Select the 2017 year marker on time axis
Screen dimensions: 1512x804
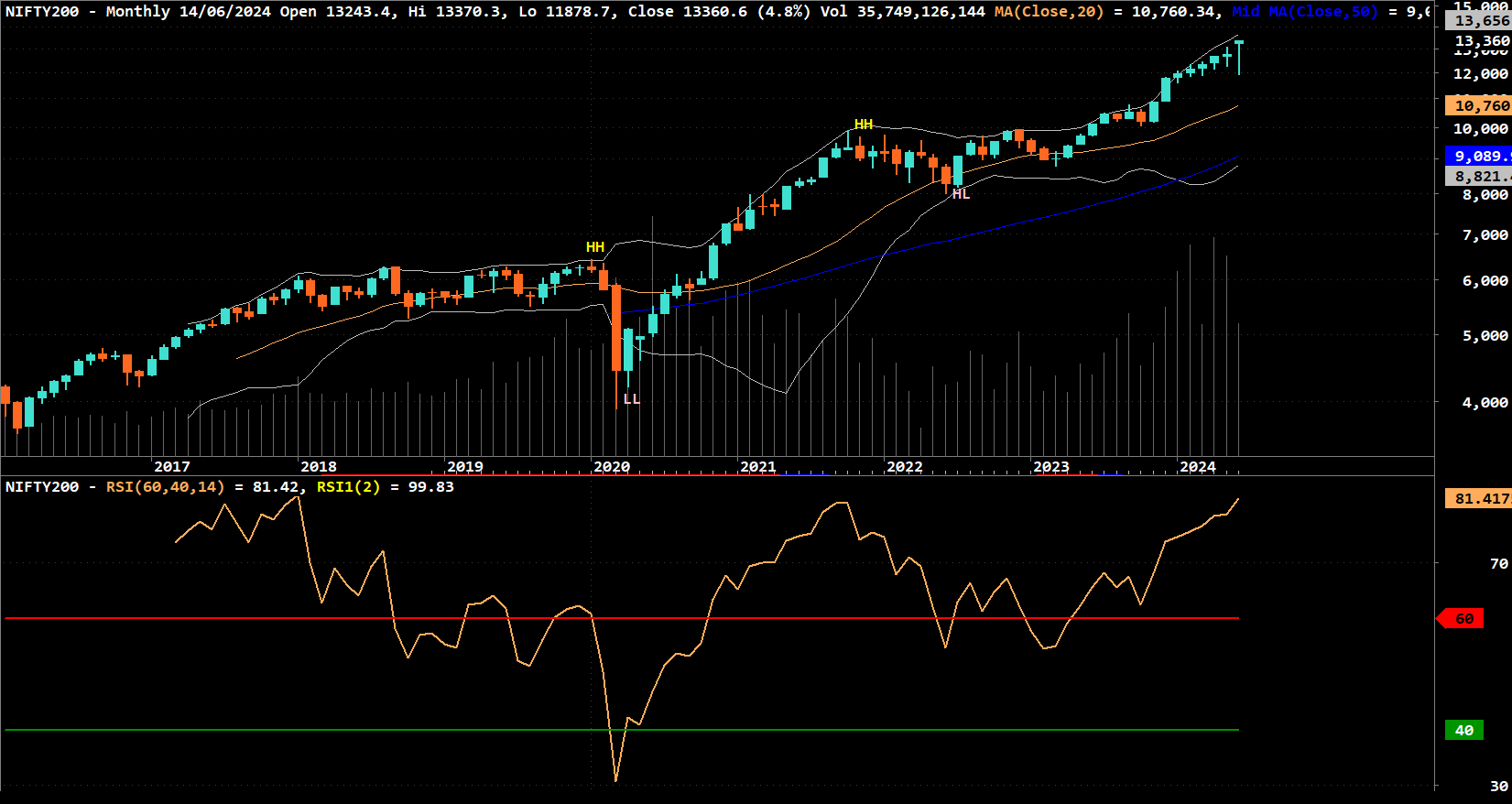[x=171, y=466]
